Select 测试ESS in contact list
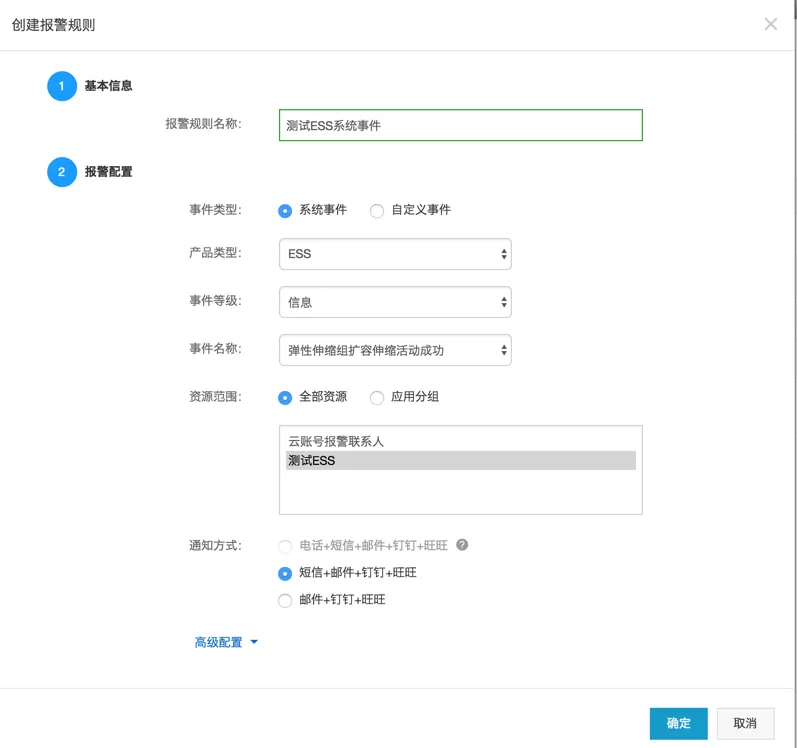797x748 pixels. pos(461,460)
